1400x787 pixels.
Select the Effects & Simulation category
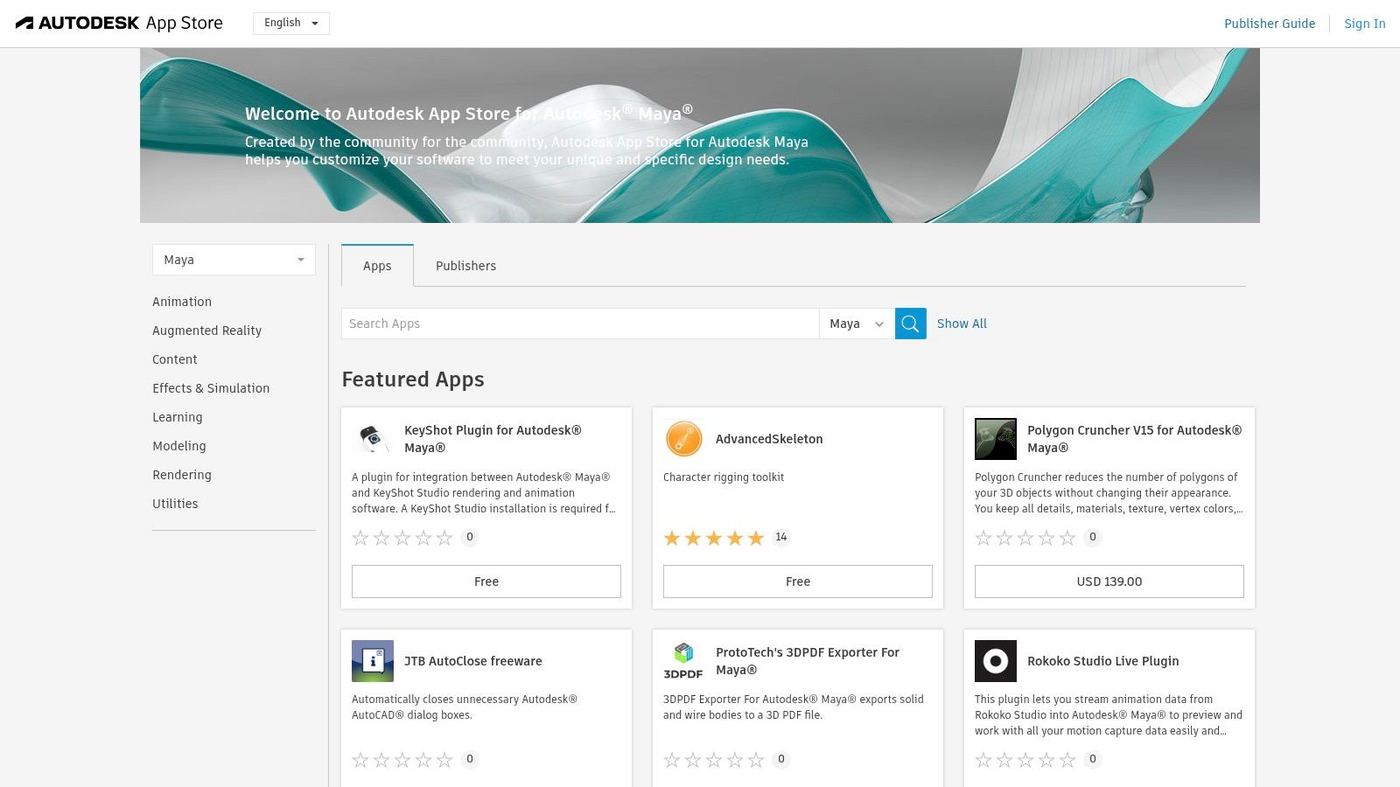[211, 389]
